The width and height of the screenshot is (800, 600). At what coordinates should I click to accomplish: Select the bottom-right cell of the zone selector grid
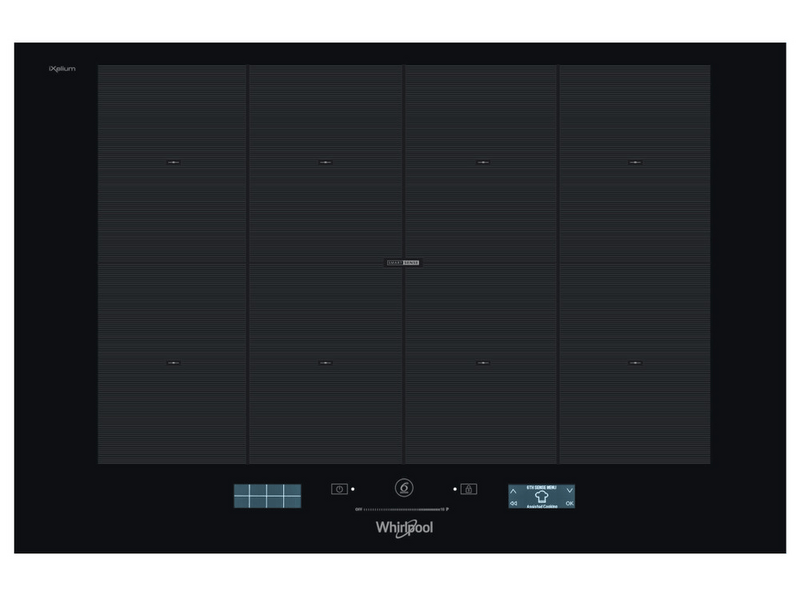[x=292, y=502]
